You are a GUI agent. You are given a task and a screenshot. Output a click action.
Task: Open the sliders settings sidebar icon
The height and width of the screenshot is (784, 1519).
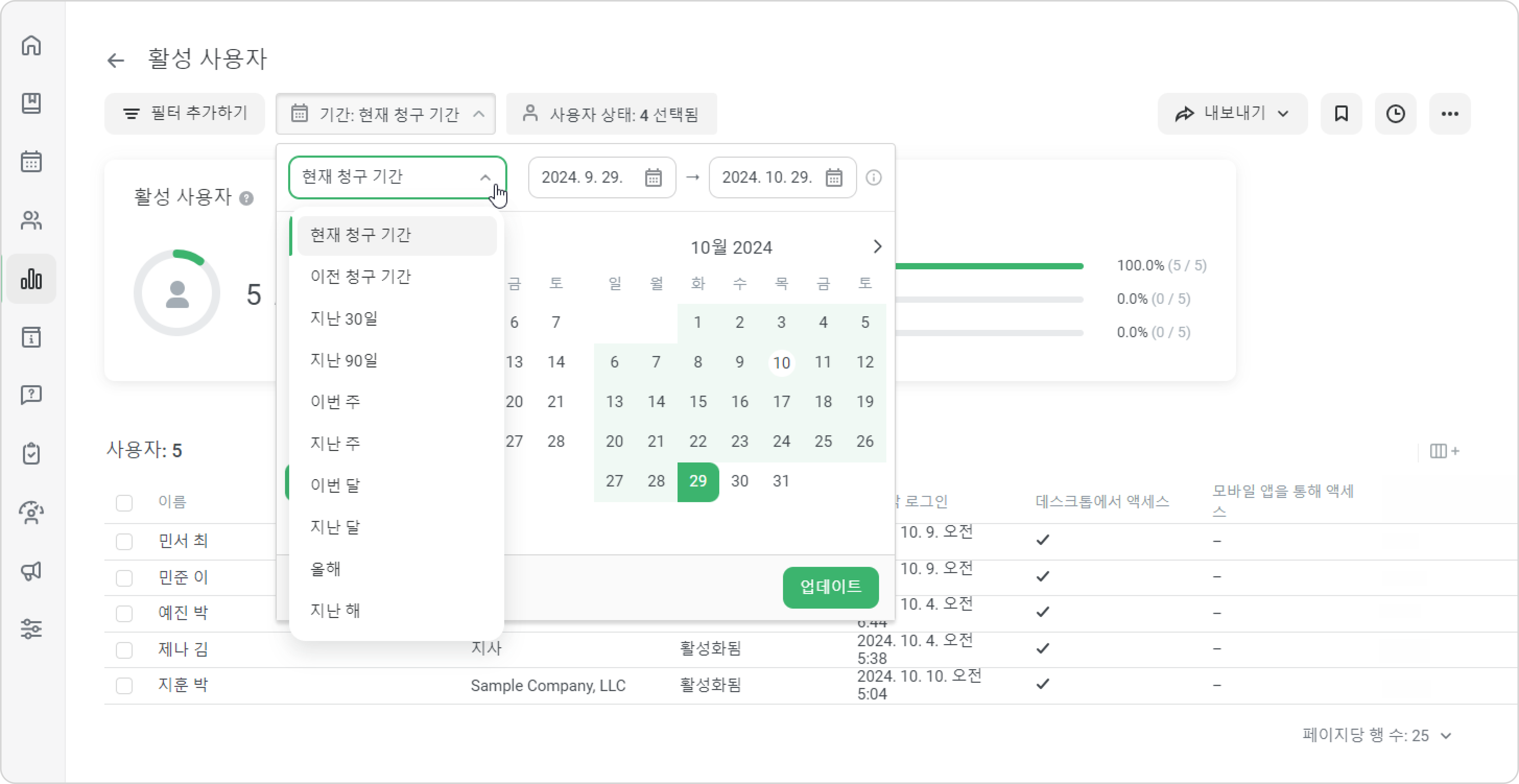tap(31, 629)
